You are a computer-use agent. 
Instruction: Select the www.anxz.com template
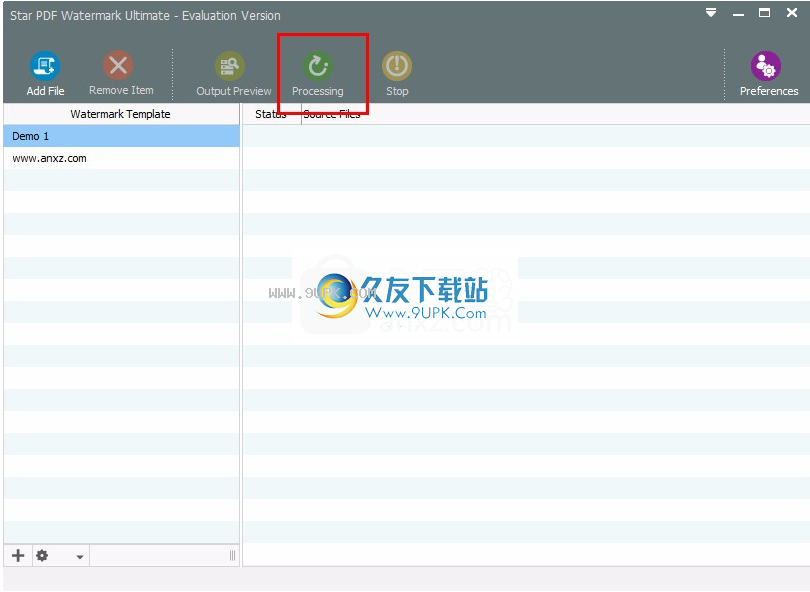[121, 158]
